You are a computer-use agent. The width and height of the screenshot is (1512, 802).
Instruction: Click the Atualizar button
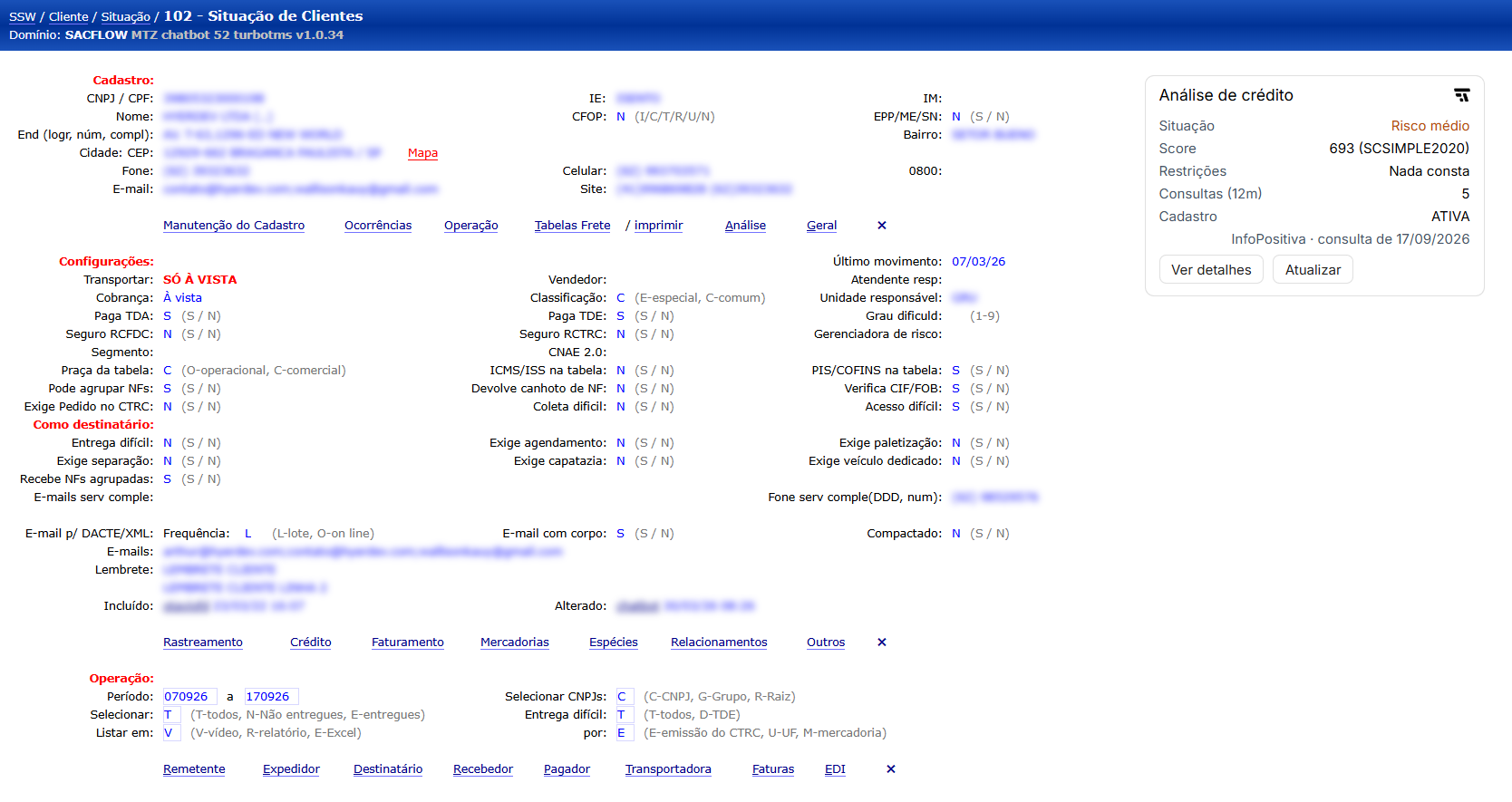click(1313, 270)
